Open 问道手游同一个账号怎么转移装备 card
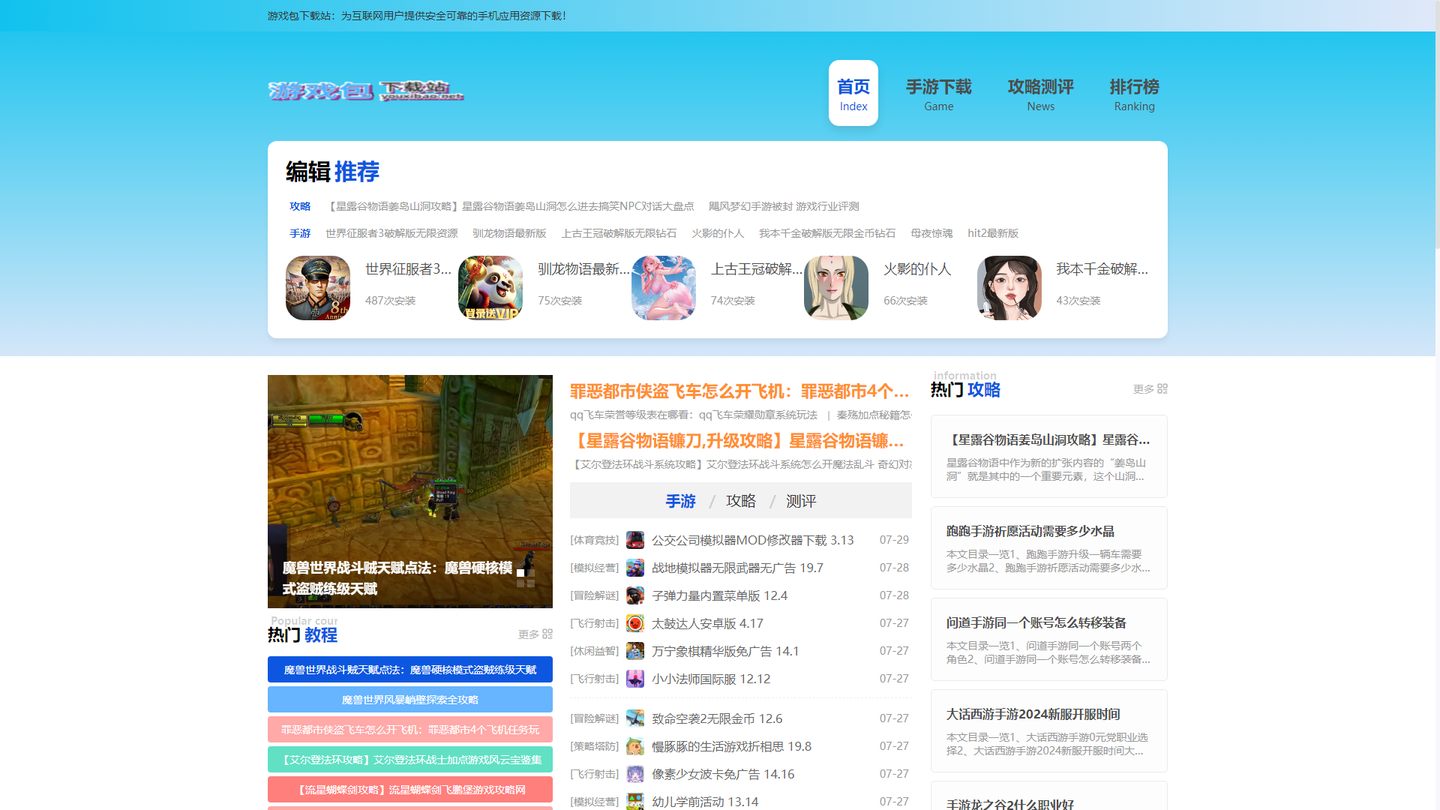This screenshot has height=810, width=1440. pos(1049,639)
